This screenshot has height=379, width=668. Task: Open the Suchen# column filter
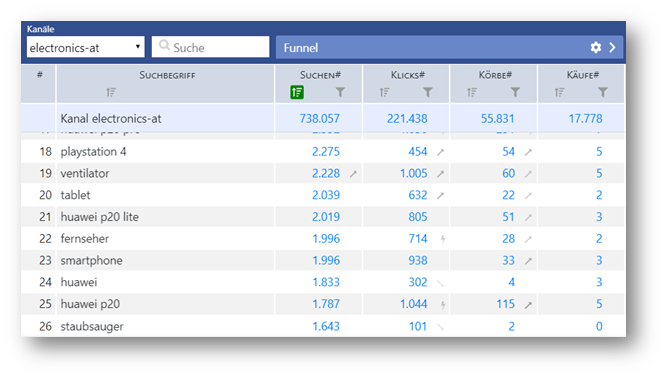pyautogui.click(x=340, y=92)
